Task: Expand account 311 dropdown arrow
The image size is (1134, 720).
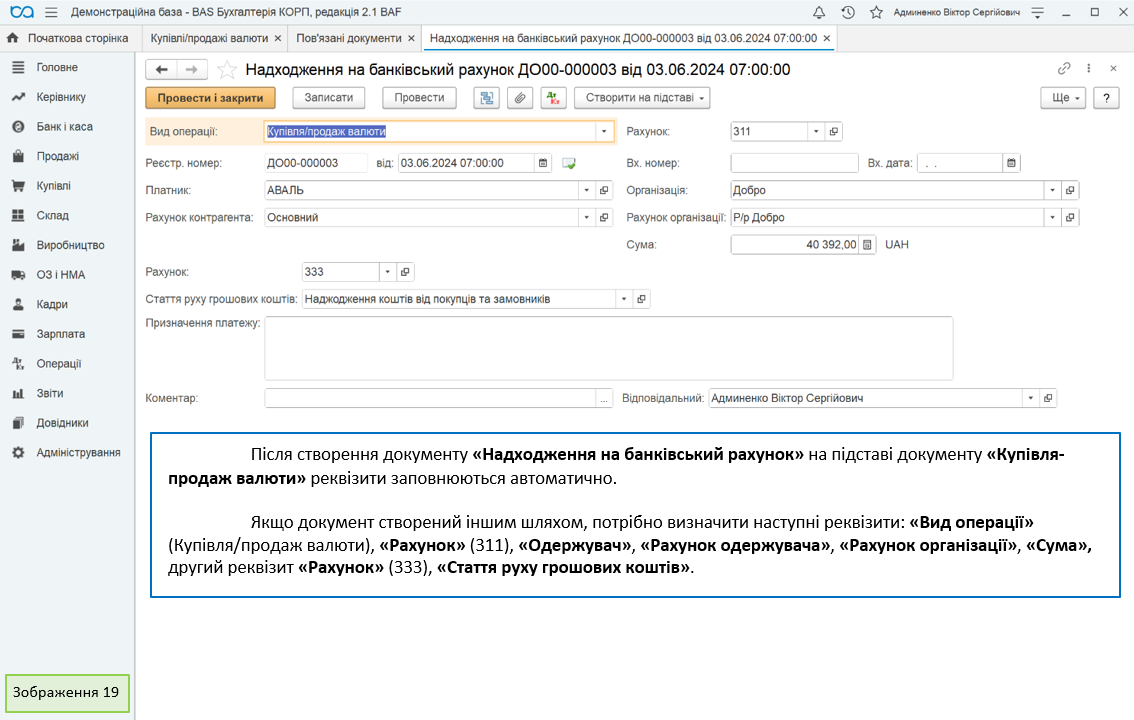Action: [x=816, y=132]
